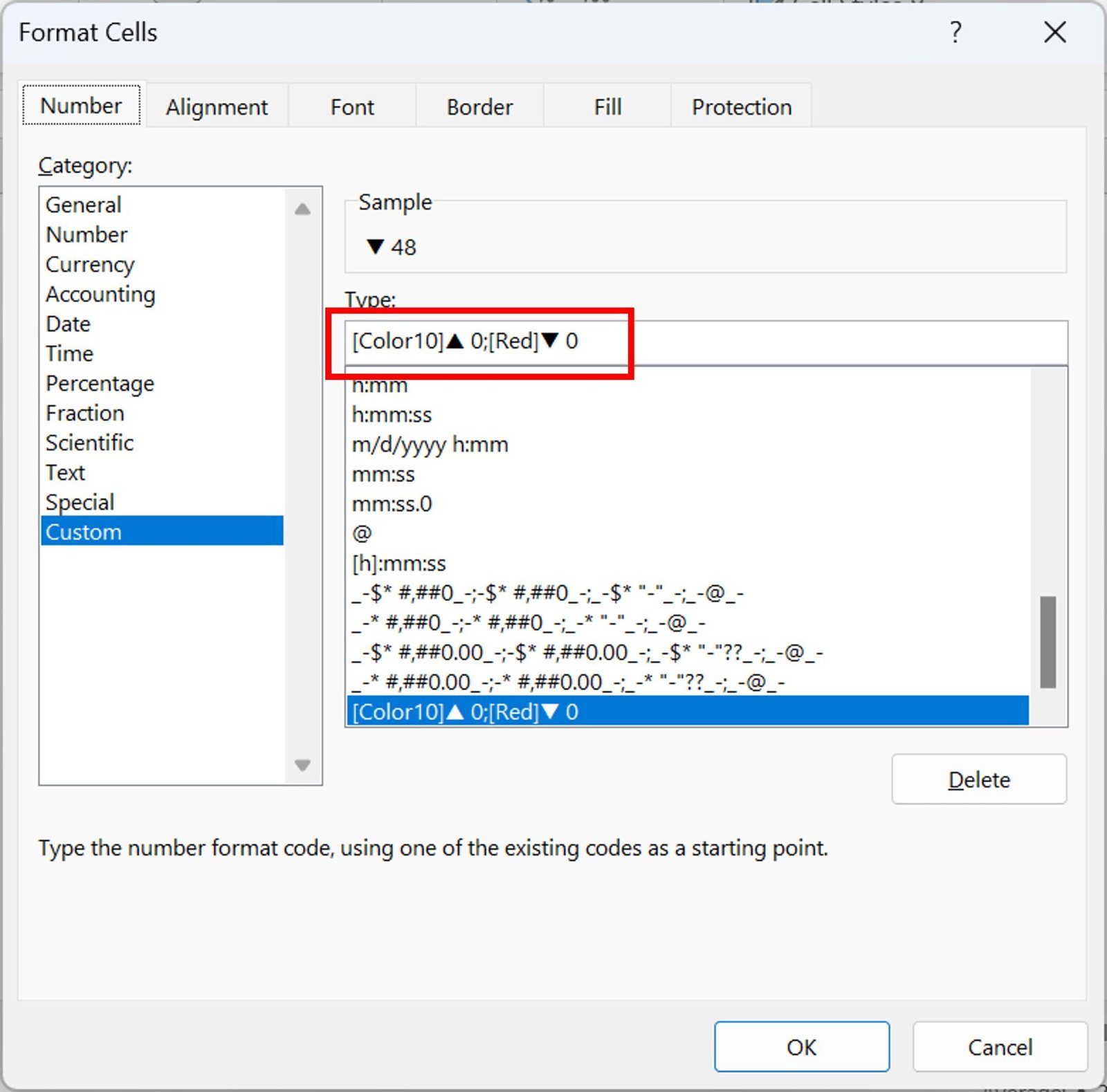Image resolution: width=1107 pixels, height=1092 pixels.
Task: Select the Currency category
Action: point(90,264)
